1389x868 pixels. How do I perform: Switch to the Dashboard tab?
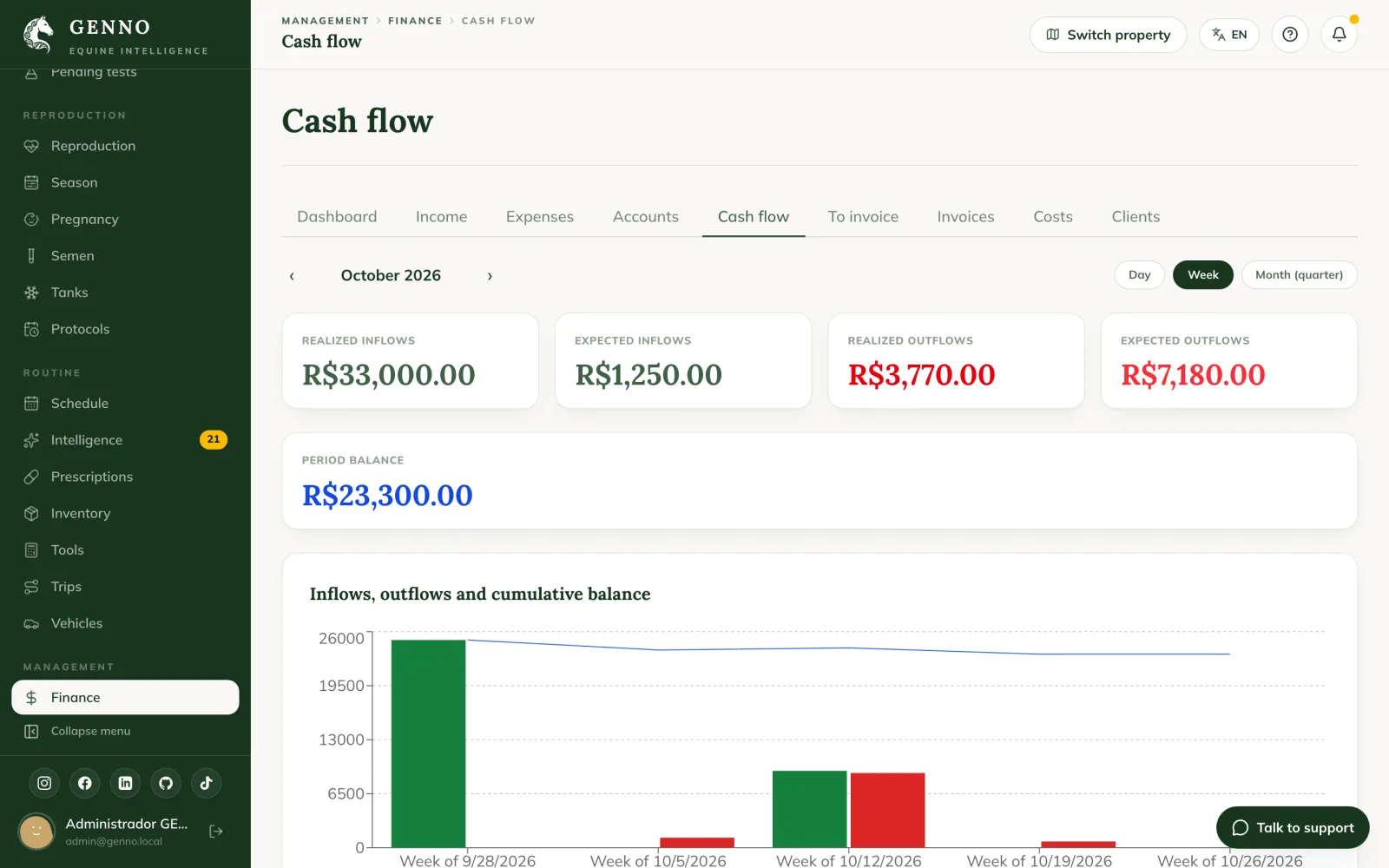(337, 217)
